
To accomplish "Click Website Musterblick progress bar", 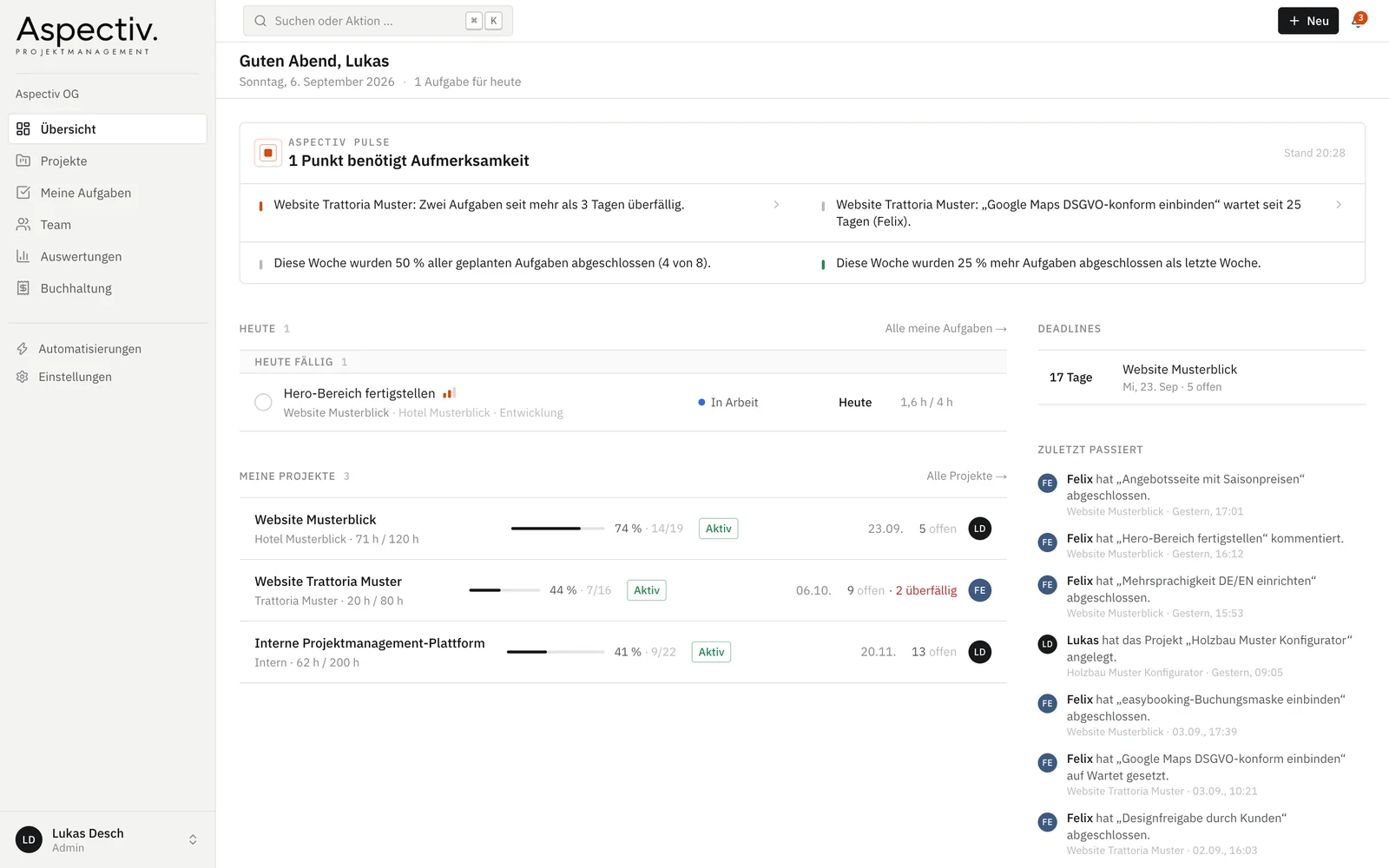I will 557,529.
